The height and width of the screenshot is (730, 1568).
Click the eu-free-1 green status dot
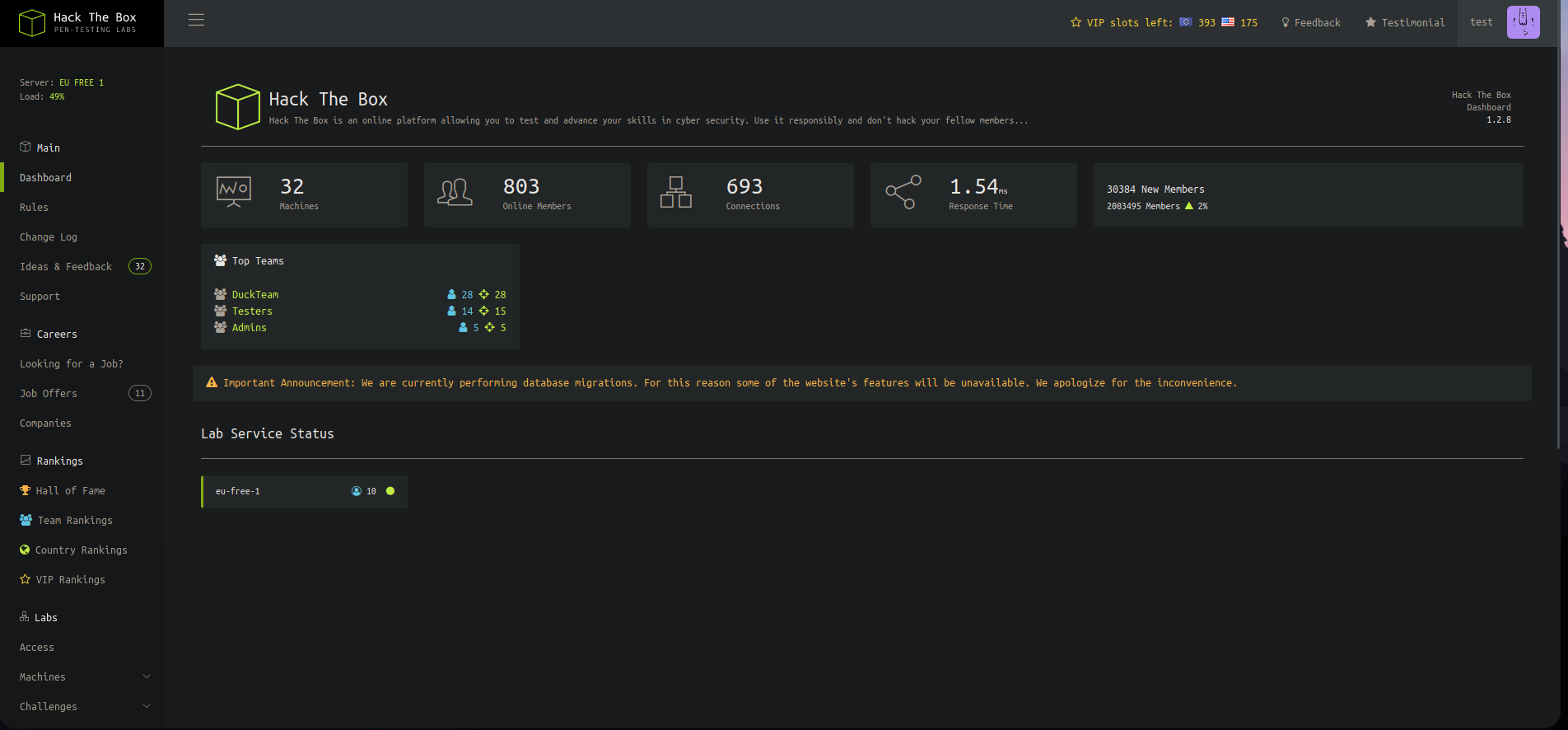(390, 491)
